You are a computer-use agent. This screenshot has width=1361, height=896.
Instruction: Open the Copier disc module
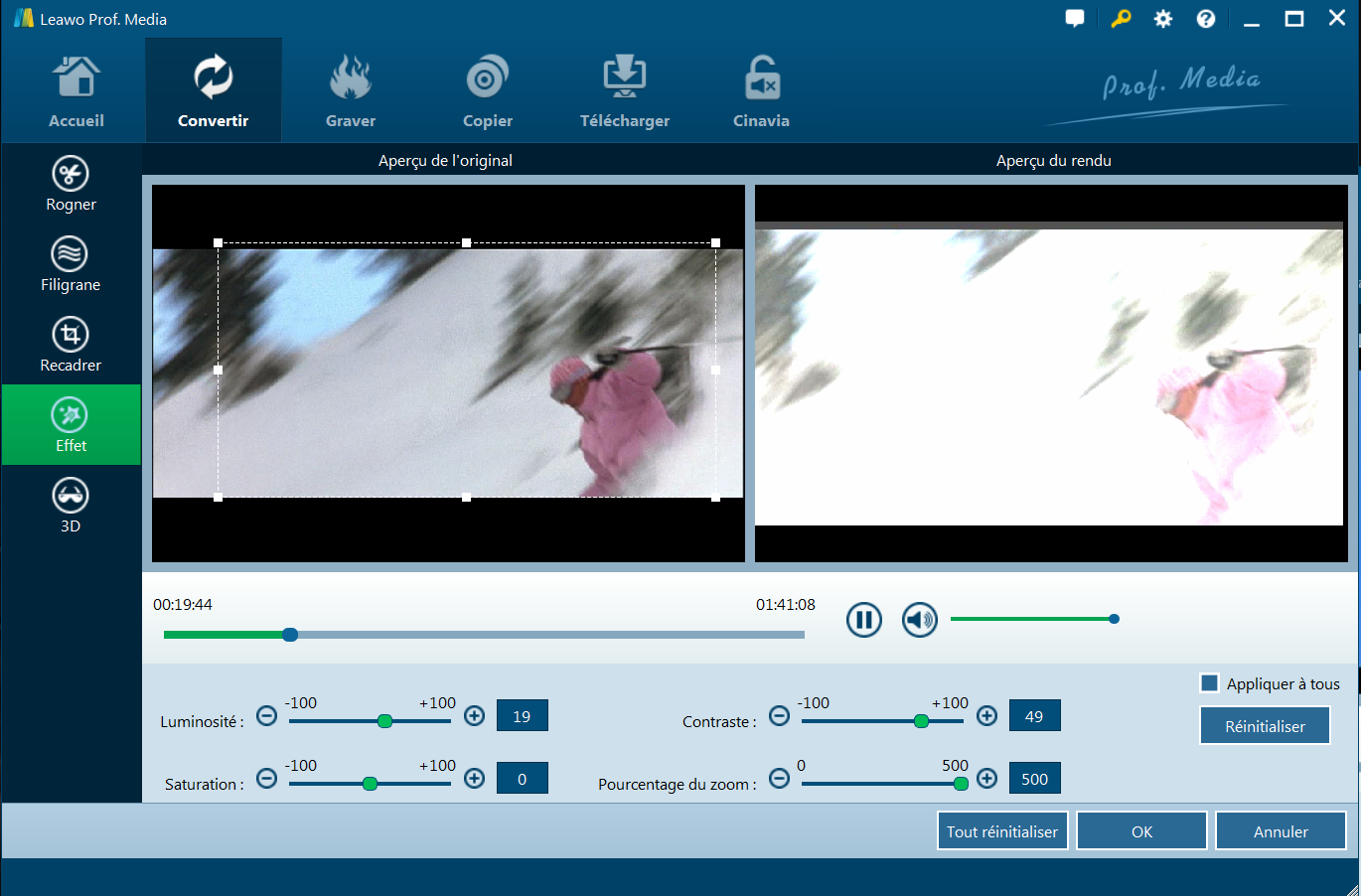tap(488, 92)
